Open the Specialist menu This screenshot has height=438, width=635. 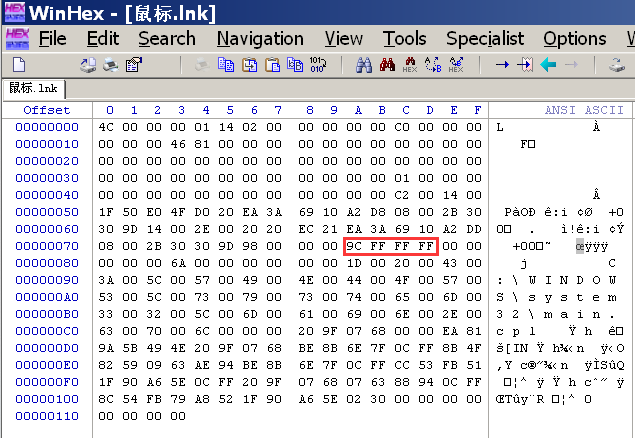click(485, 39)
